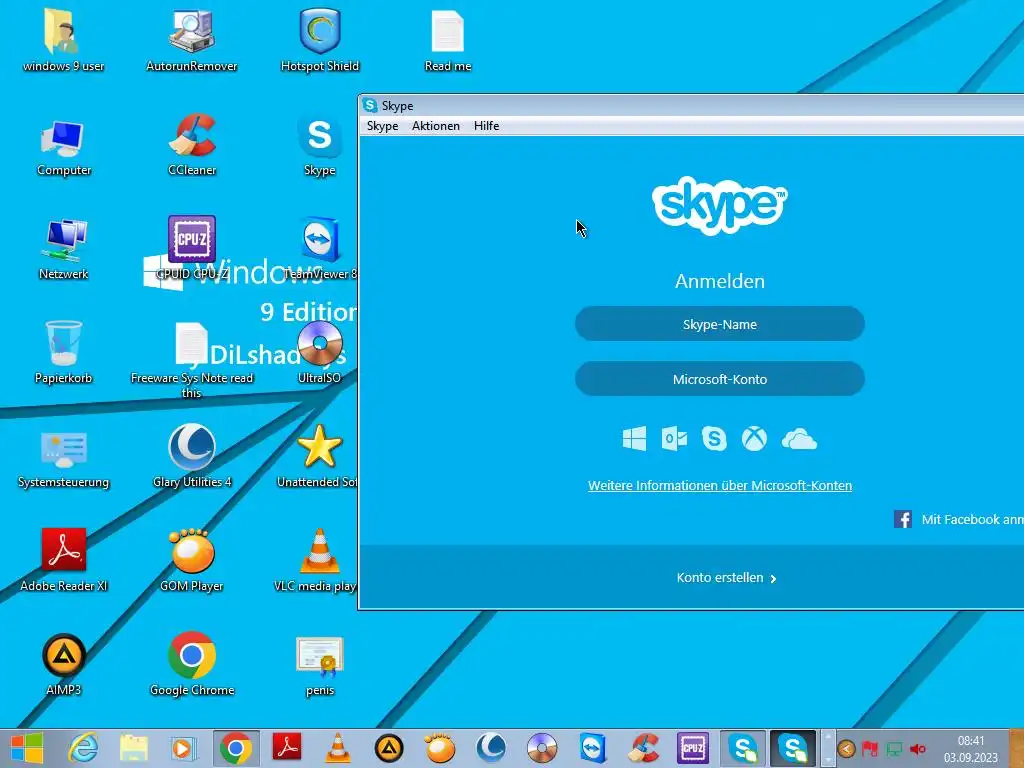The height and width of the screenshot is (768, 1024).
Task: Select Adobe Reader XI desktop icon
Action: pos(63,560)
